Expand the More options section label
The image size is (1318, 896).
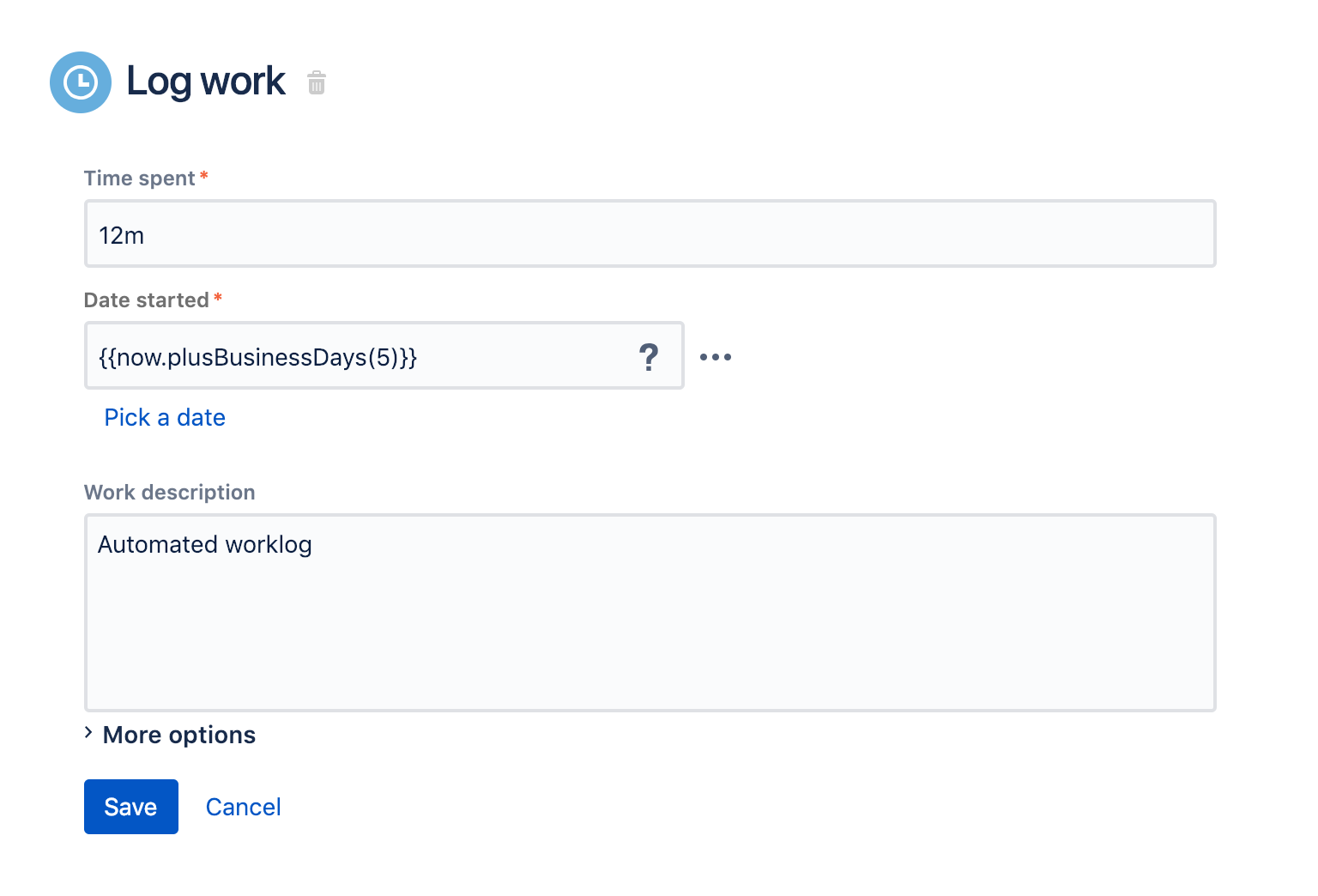click(x=178, y=736)
